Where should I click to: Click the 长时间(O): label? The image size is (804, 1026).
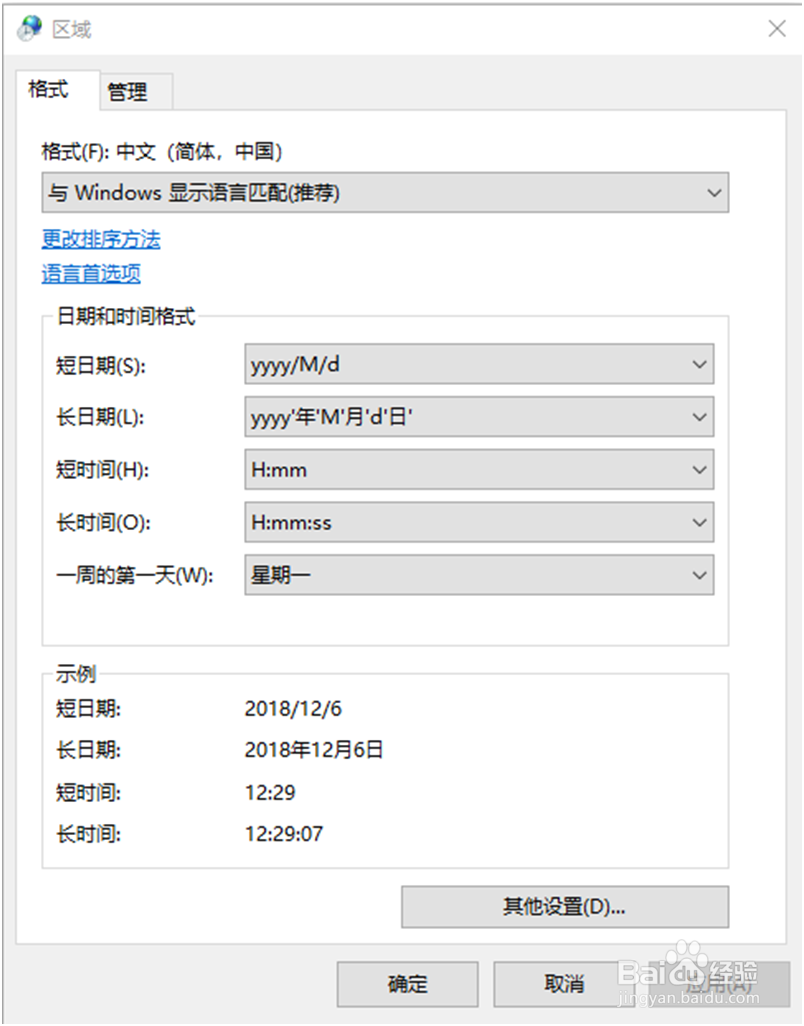point(103,522)
